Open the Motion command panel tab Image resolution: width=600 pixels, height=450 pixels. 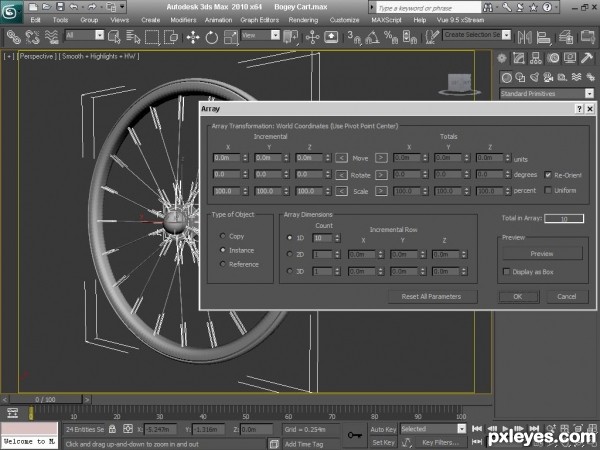coord(553,58)
